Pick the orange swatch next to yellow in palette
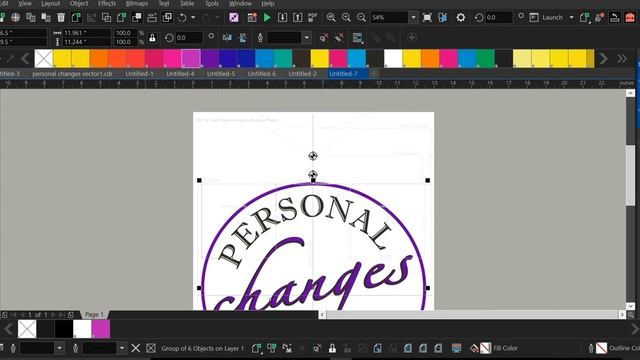This screenshot has width=640, height=360. click(99, 58)
